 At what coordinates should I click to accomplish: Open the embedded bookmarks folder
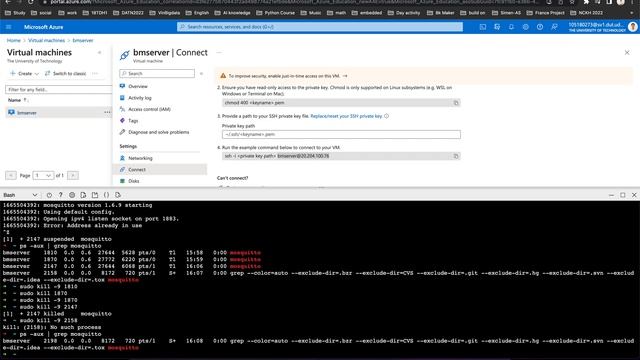coord(367,13)
